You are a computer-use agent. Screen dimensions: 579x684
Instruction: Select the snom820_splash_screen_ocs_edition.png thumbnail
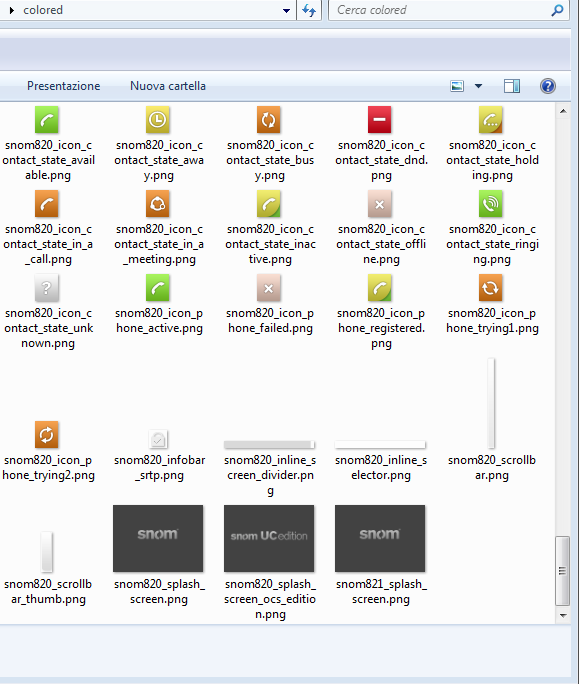pyautogui.click(x=269, y=538)
